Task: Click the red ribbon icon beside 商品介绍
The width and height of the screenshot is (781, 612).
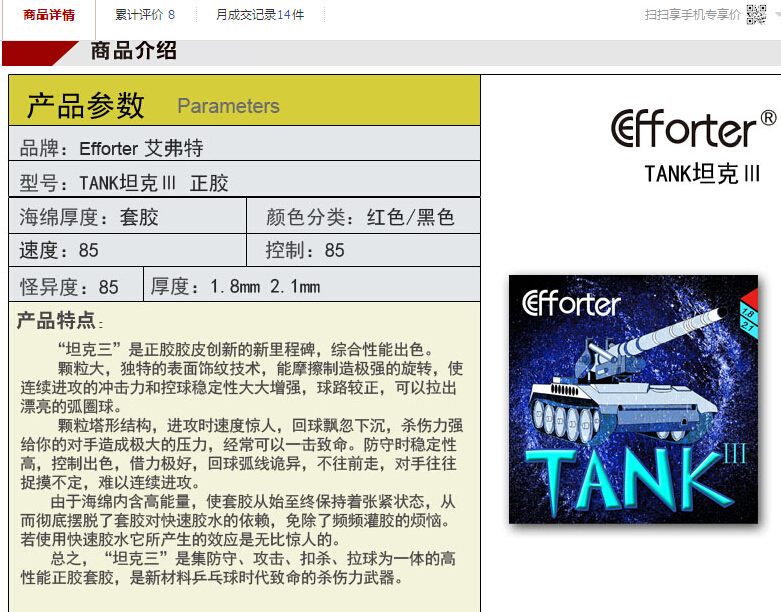Action: coord(40,52)
